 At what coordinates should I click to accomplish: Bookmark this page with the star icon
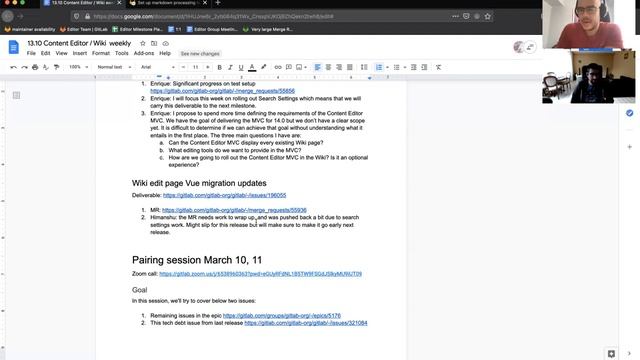[488, 16]
